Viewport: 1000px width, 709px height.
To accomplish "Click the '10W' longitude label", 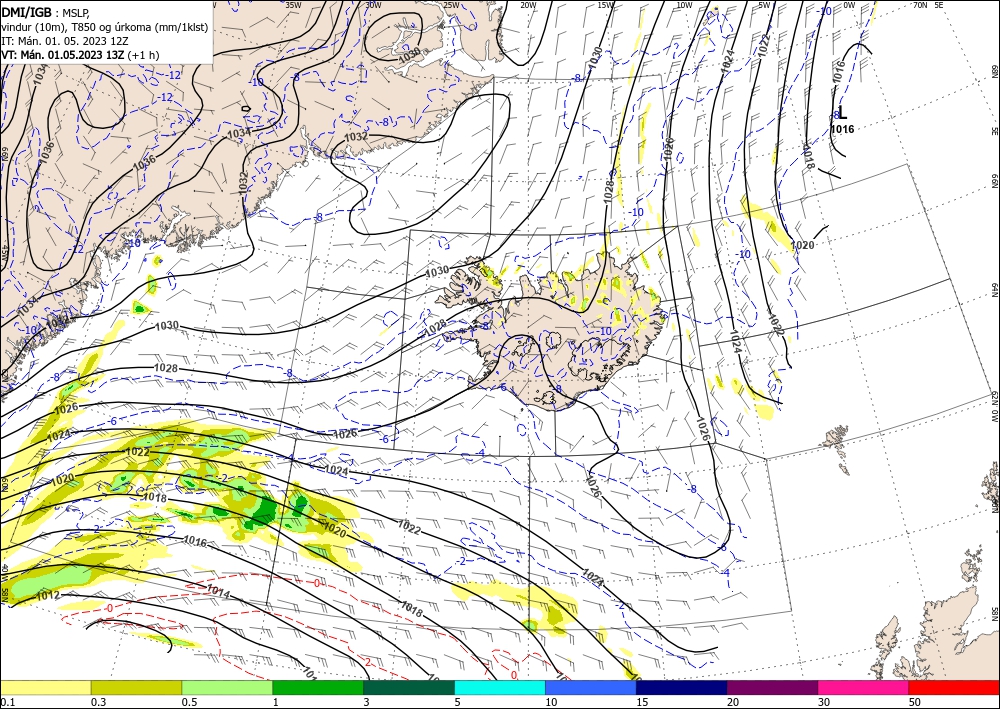I will coord(684,5).
